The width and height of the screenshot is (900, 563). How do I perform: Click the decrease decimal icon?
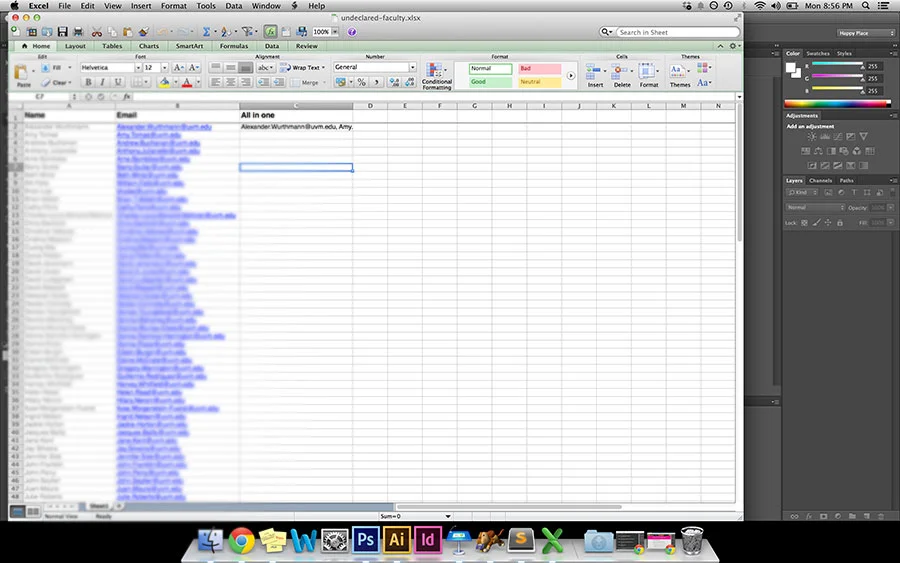pos(410,82)
